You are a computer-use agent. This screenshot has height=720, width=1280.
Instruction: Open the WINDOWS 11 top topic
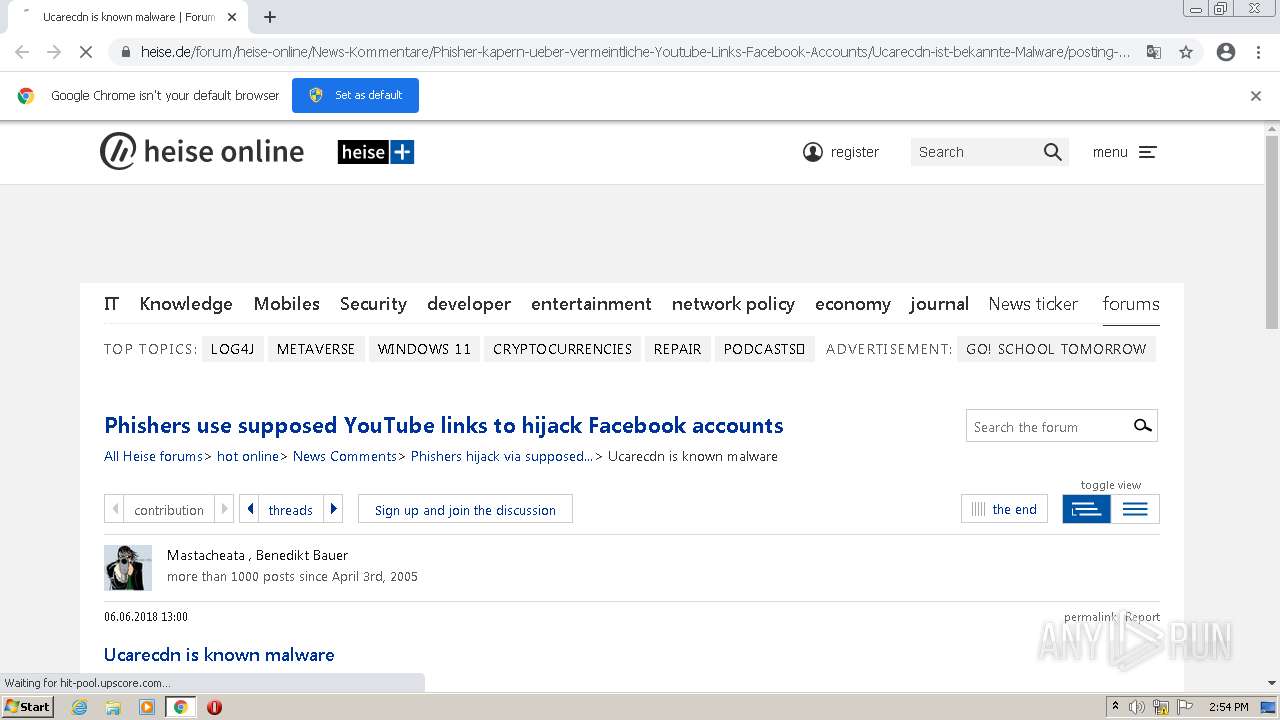tap(424, 349)
